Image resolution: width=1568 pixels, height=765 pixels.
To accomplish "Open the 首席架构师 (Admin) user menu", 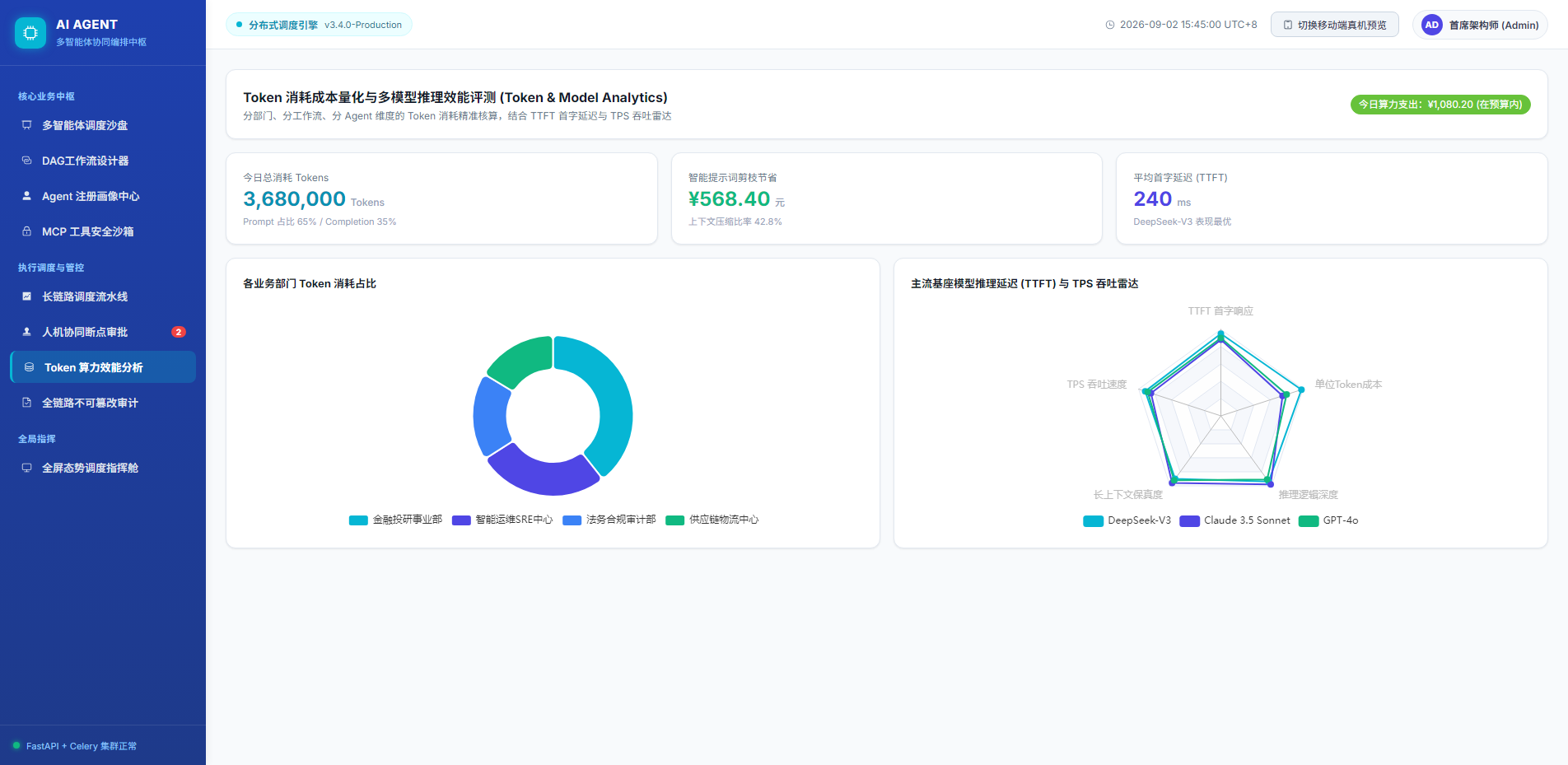I will tap(1481, 25).
